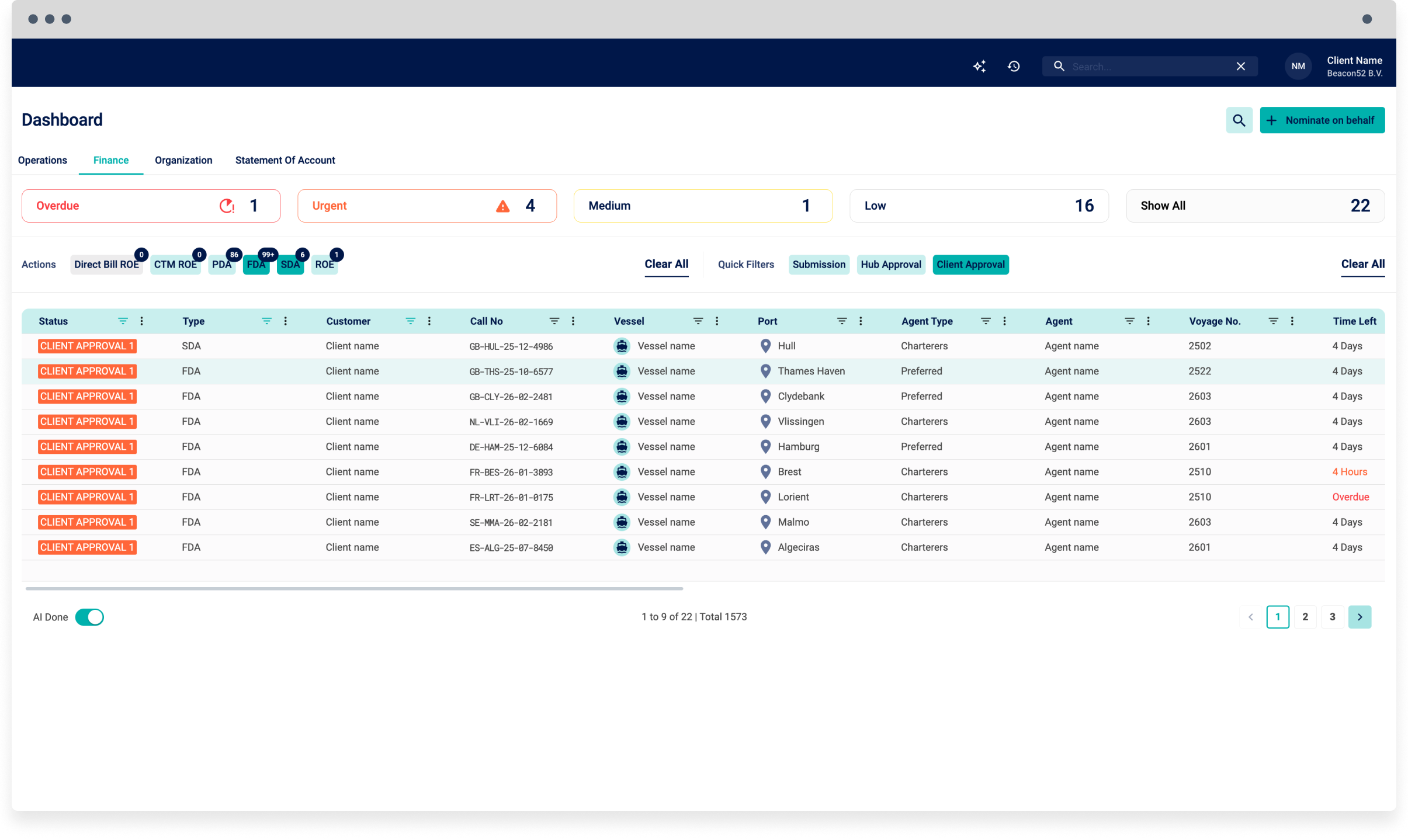Image resolution: width=1408 pixels, height=840 pixels.
Task: Clear the search field with X icon
Action: click(x=1240, y=66)
